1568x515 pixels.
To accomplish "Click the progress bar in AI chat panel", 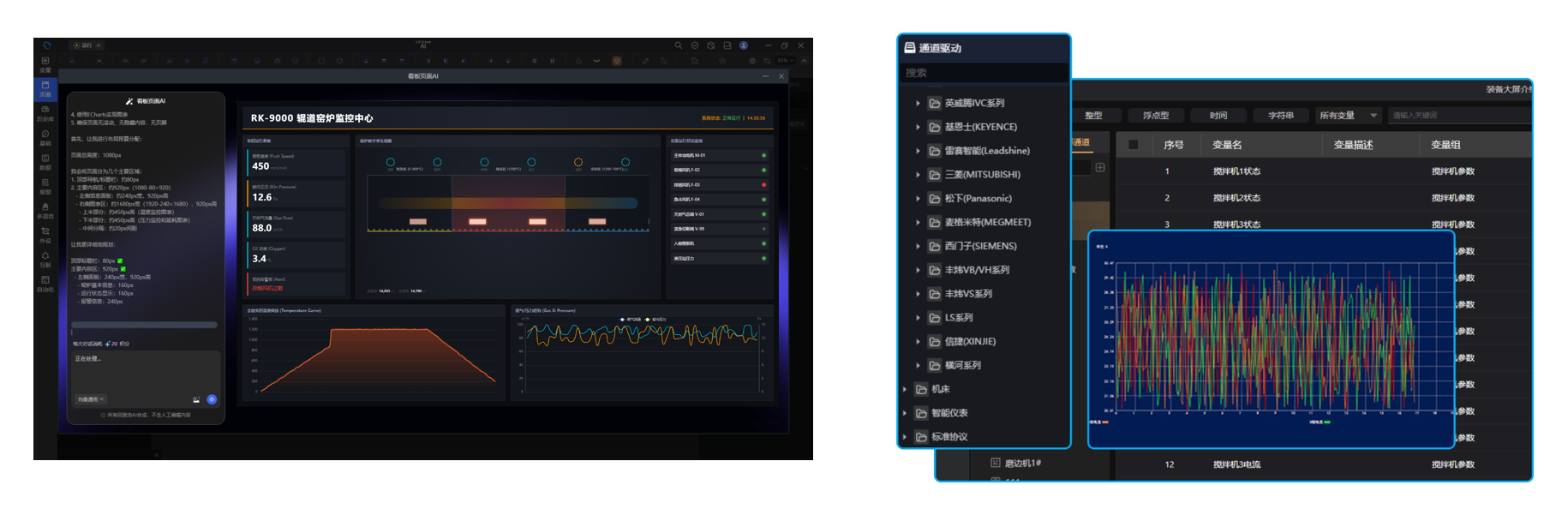I will coord(144,325).
